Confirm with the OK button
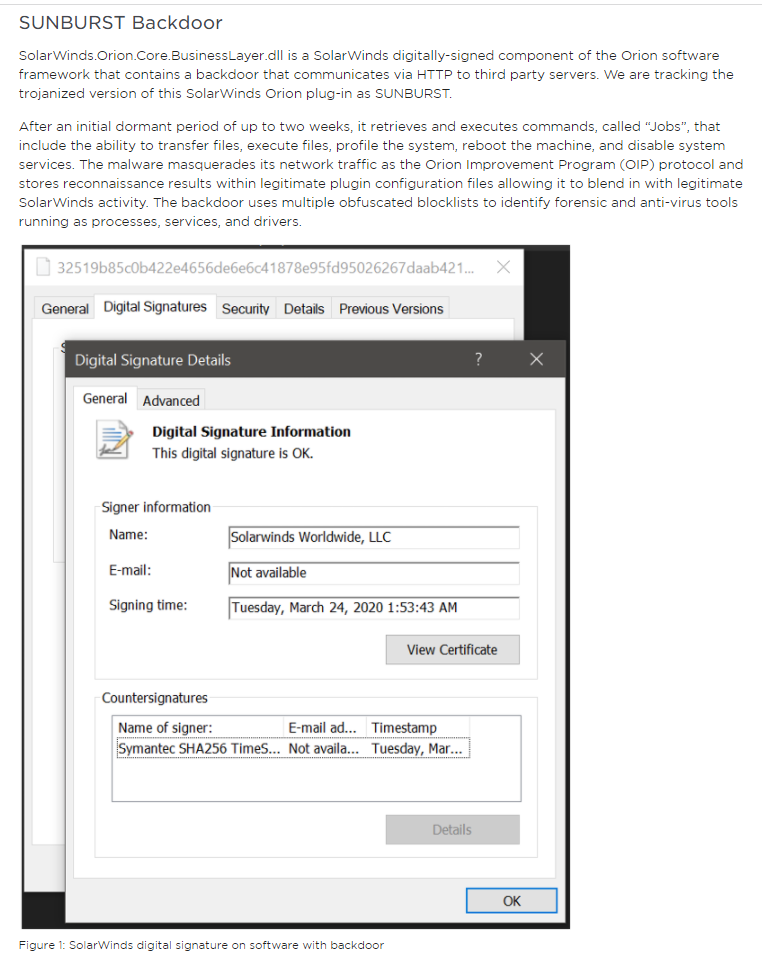This screenshot has width=762, height=957. click(x=511, y=901)
